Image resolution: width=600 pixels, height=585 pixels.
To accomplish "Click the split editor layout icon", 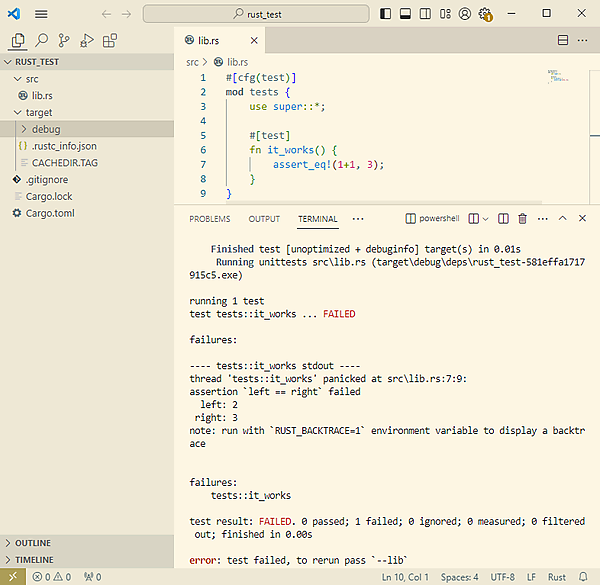I will tap(563, 40).
